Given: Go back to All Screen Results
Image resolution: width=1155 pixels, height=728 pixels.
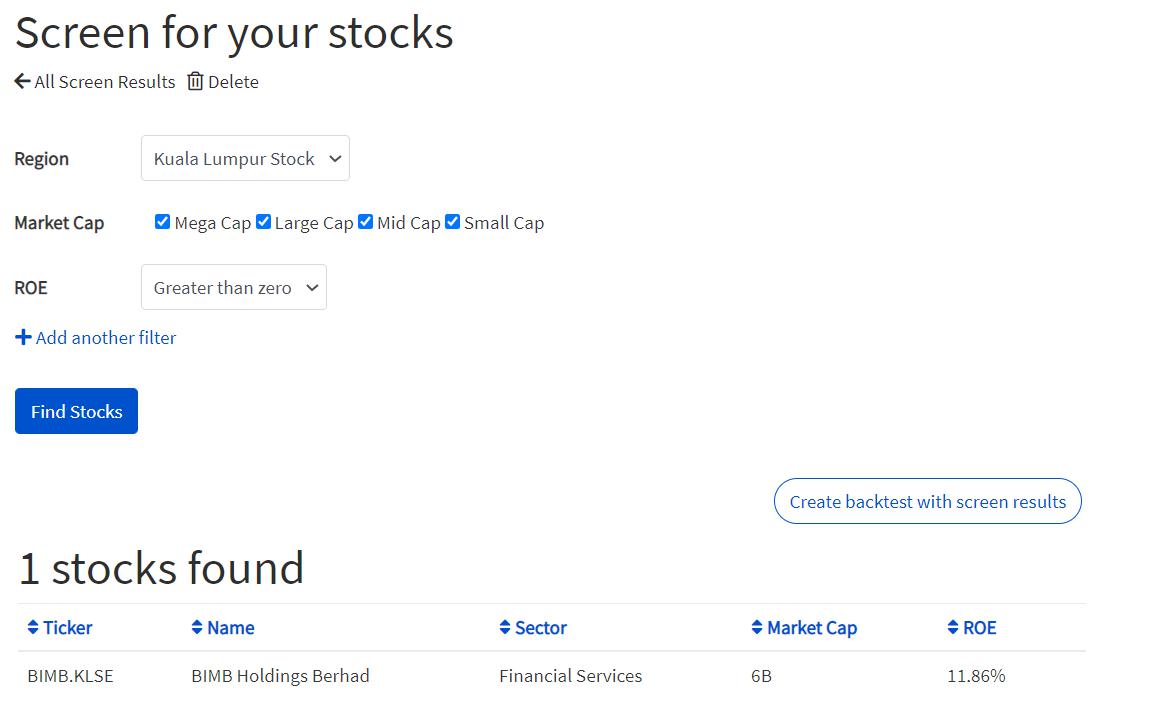Looking at the screenshot, I should [x=104, y=82].
